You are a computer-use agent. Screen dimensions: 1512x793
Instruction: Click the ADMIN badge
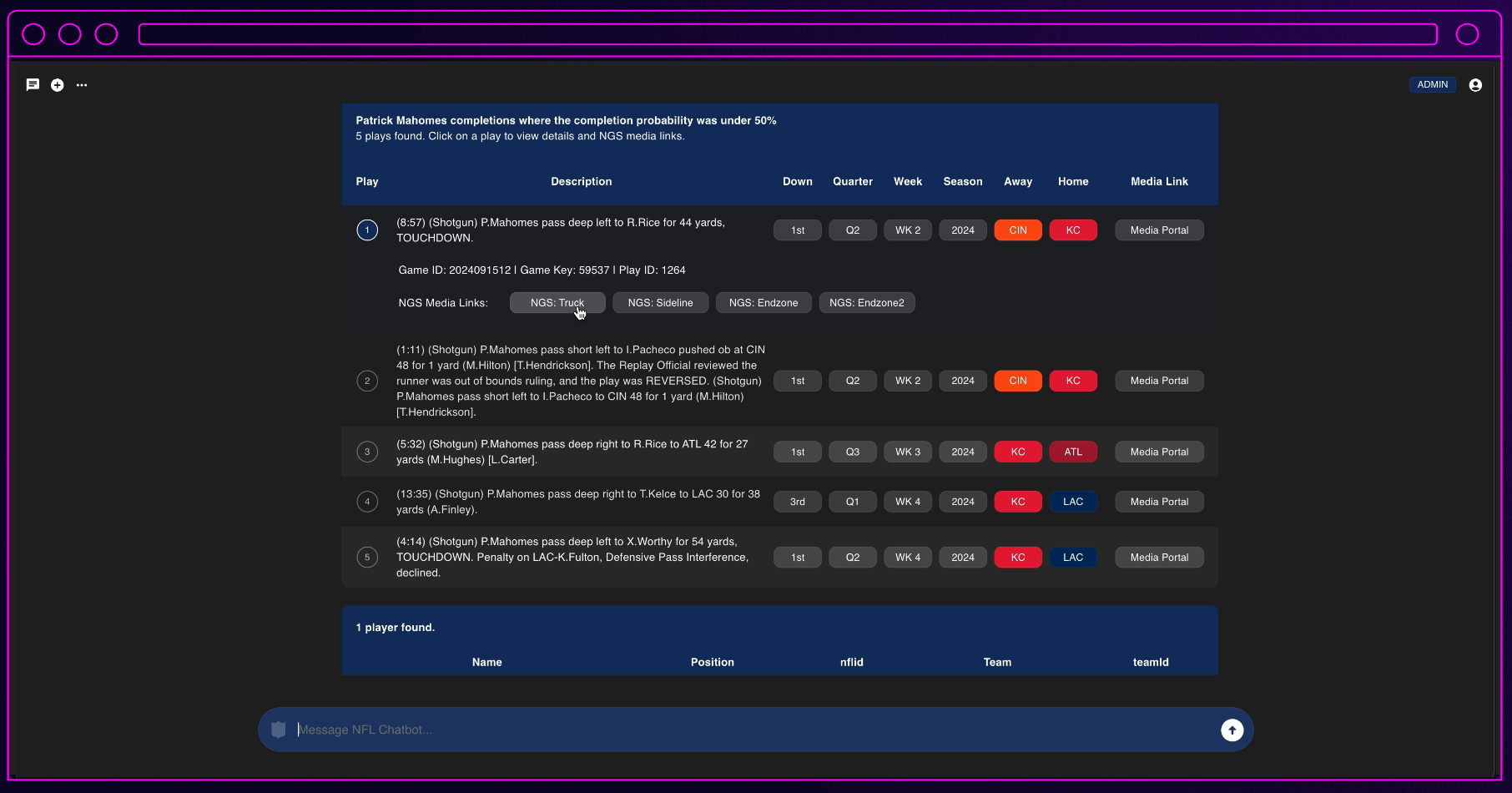(1433, 84)
